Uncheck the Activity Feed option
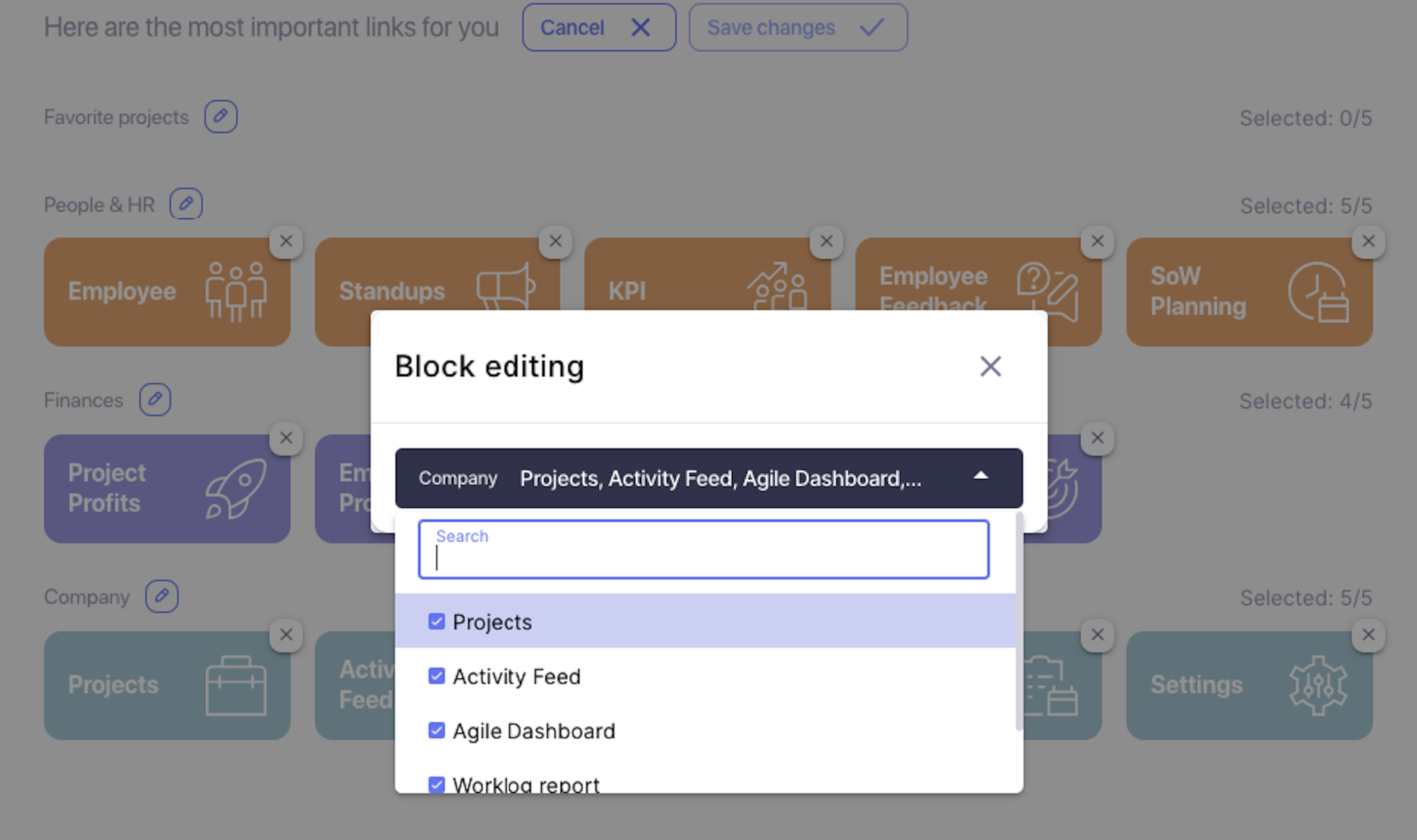 pos(437,676)
